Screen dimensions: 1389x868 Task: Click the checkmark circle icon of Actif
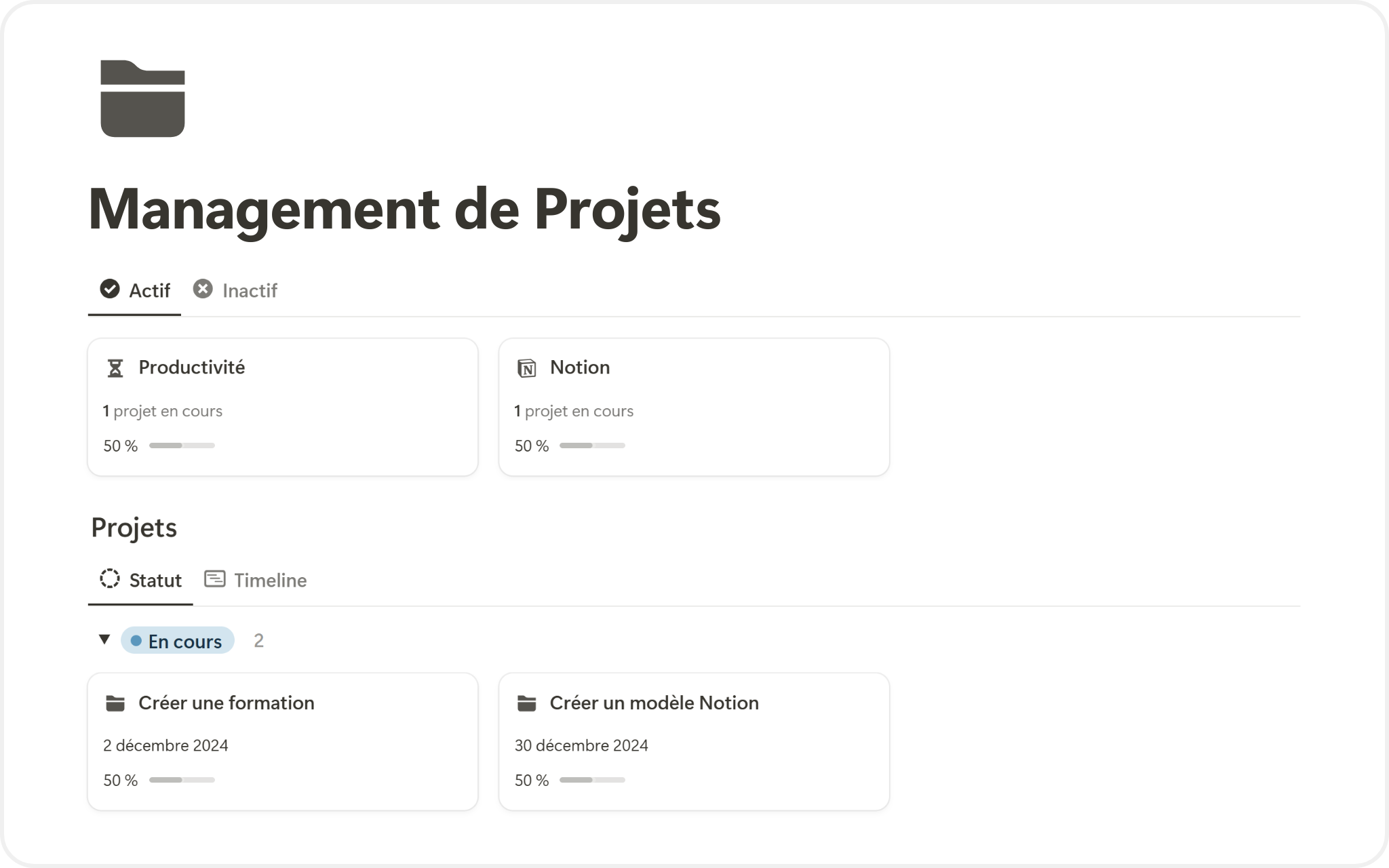tap(109, 289)
